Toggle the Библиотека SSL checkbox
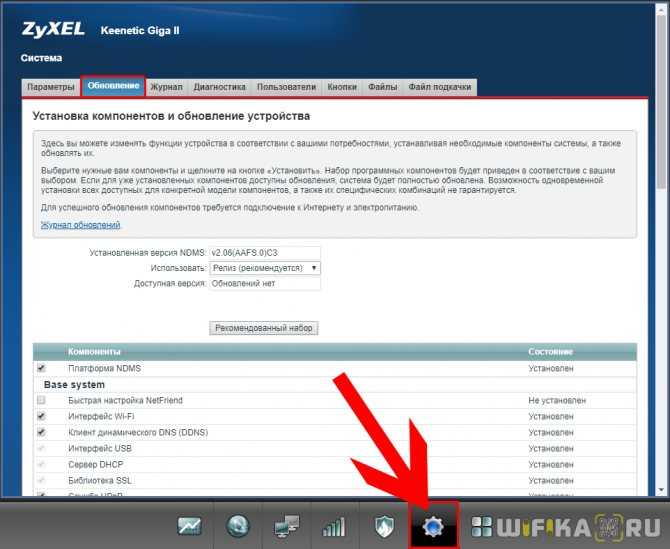Image resolution: width=670 pixels, height=549 pixels. pos(41,480)
